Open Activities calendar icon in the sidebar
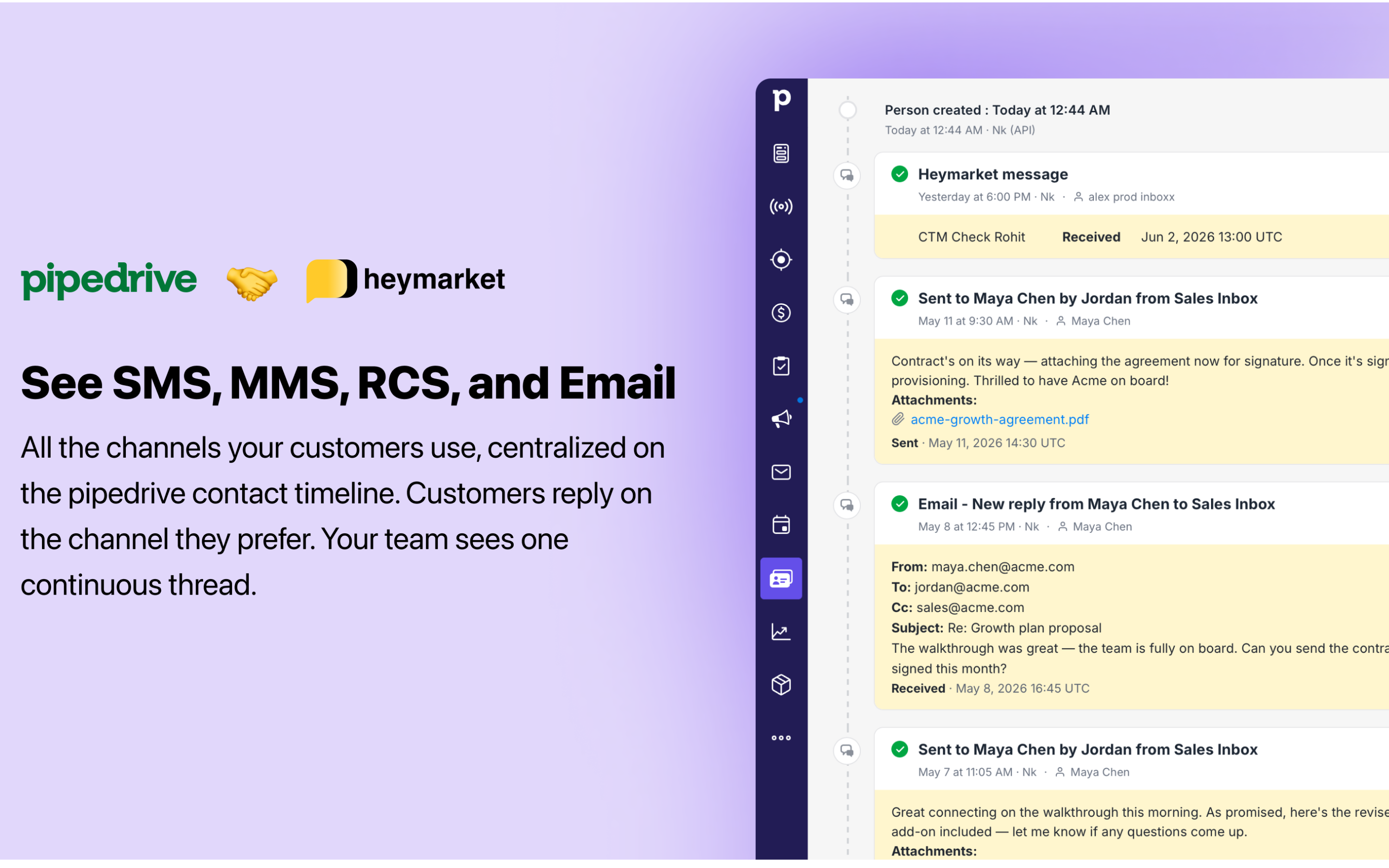 point(781,525)
